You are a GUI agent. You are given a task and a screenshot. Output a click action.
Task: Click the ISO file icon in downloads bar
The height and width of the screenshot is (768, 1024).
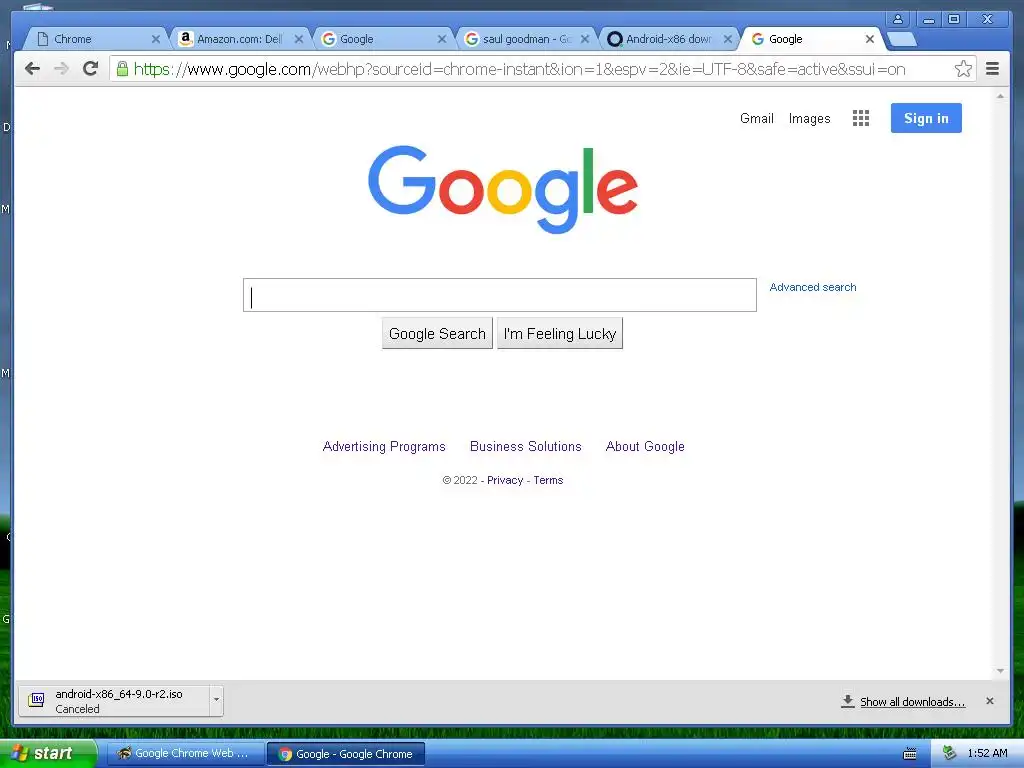click(x=37, y=701)
